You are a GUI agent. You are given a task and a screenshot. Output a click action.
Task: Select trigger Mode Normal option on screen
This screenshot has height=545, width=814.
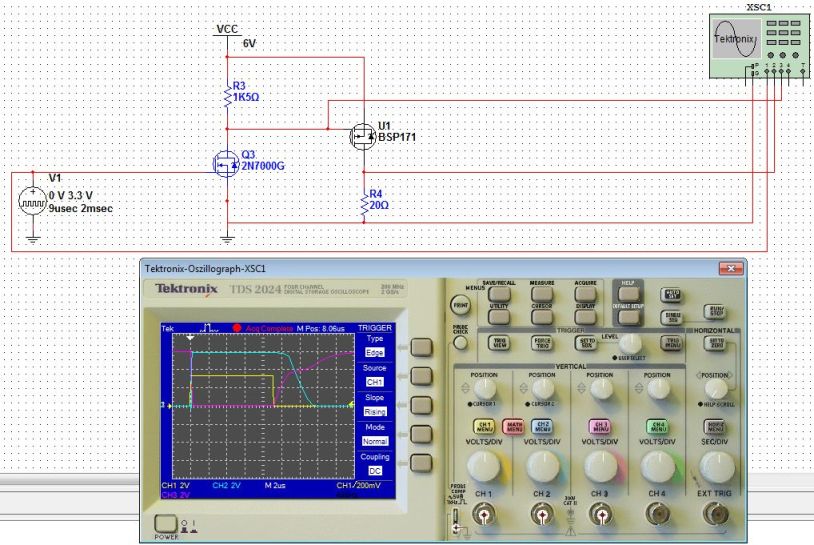coord(375,441)
